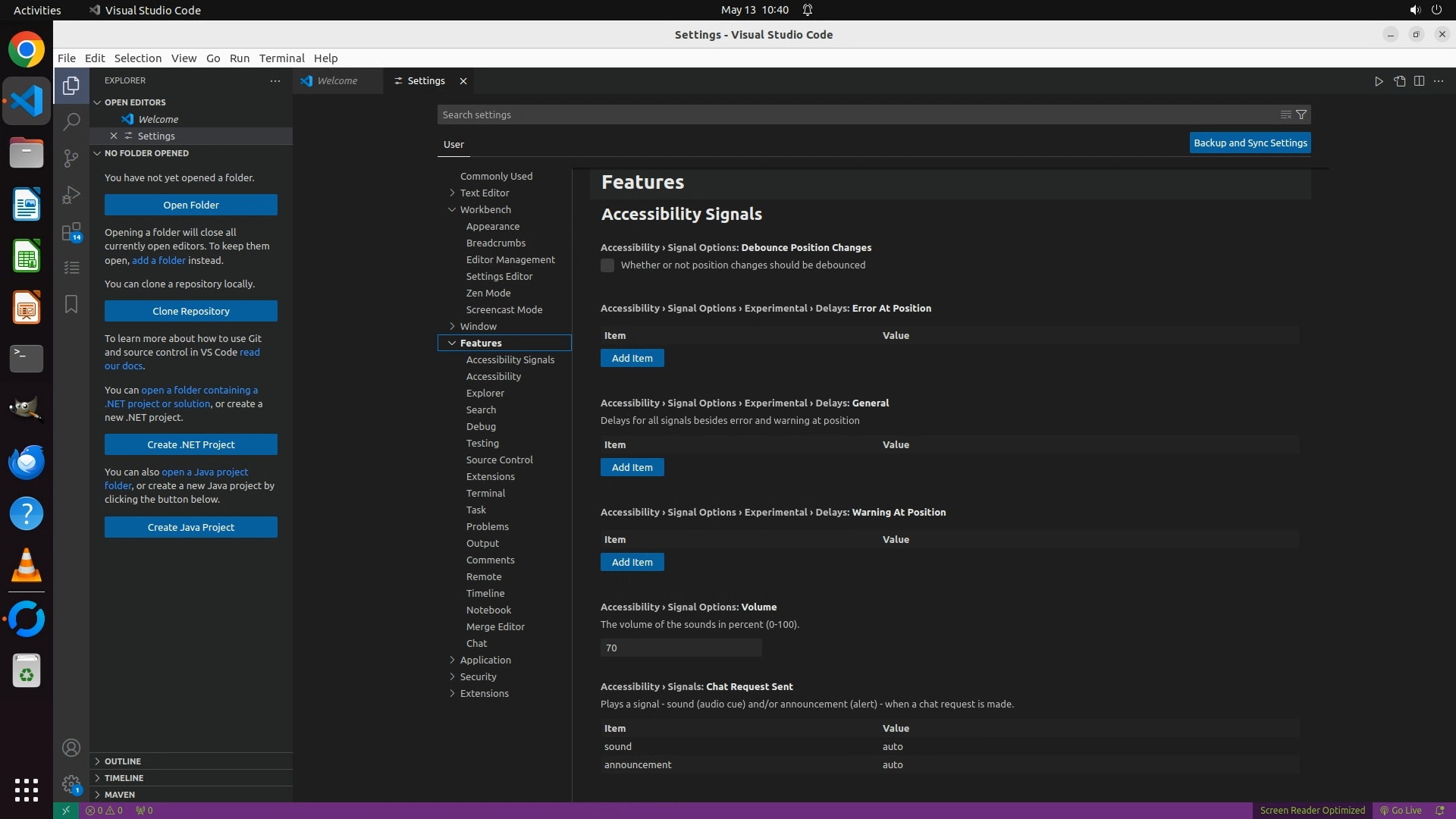Viewport: 1456px width, 819px height.
Task: Click the Accounts icon in activity bar
Action: pos(71,748)
